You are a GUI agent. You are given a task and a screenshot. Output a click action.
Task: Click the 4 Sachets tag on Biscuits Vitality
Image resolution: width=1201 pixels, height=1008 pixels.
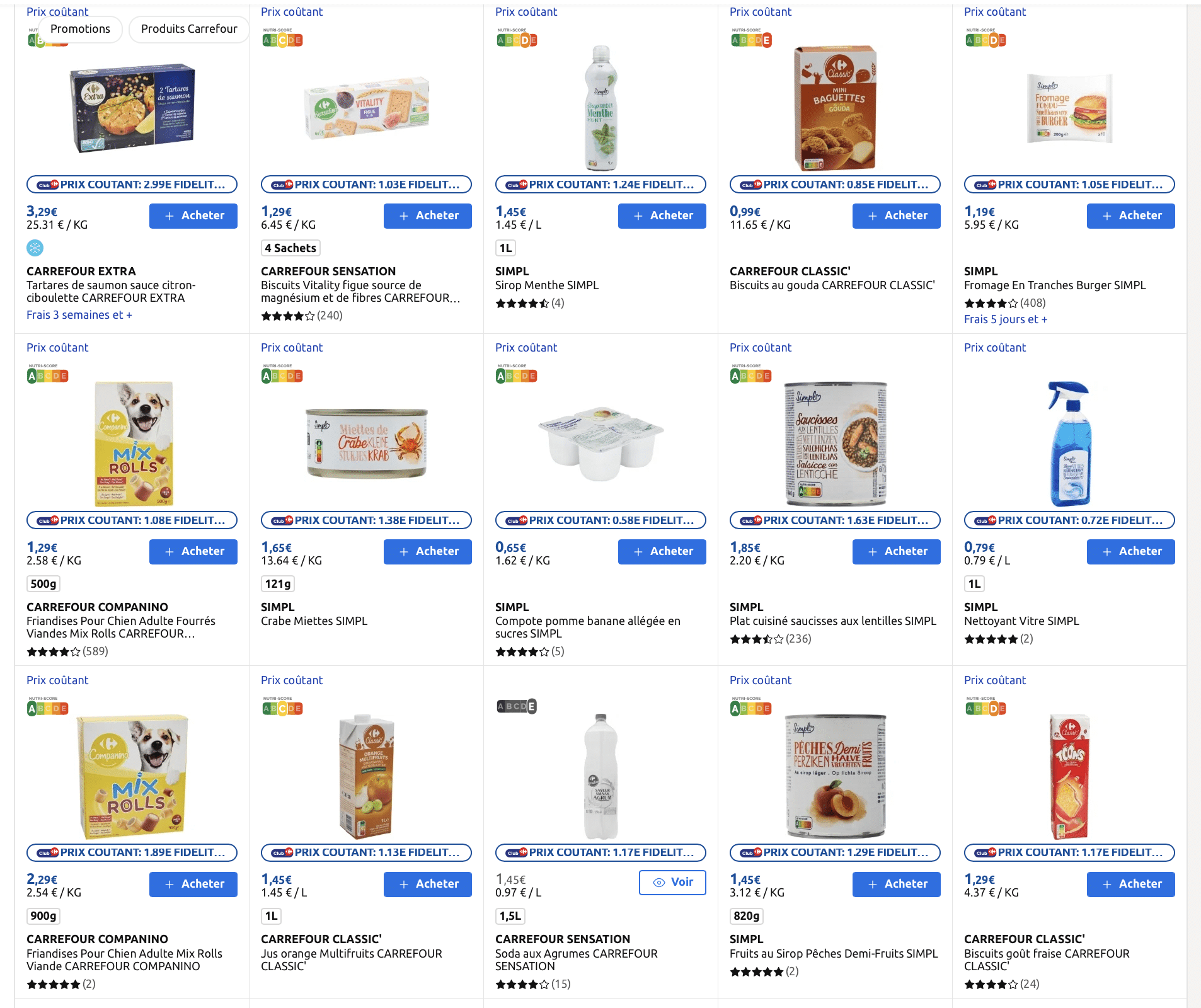click(x=290, y=248)
